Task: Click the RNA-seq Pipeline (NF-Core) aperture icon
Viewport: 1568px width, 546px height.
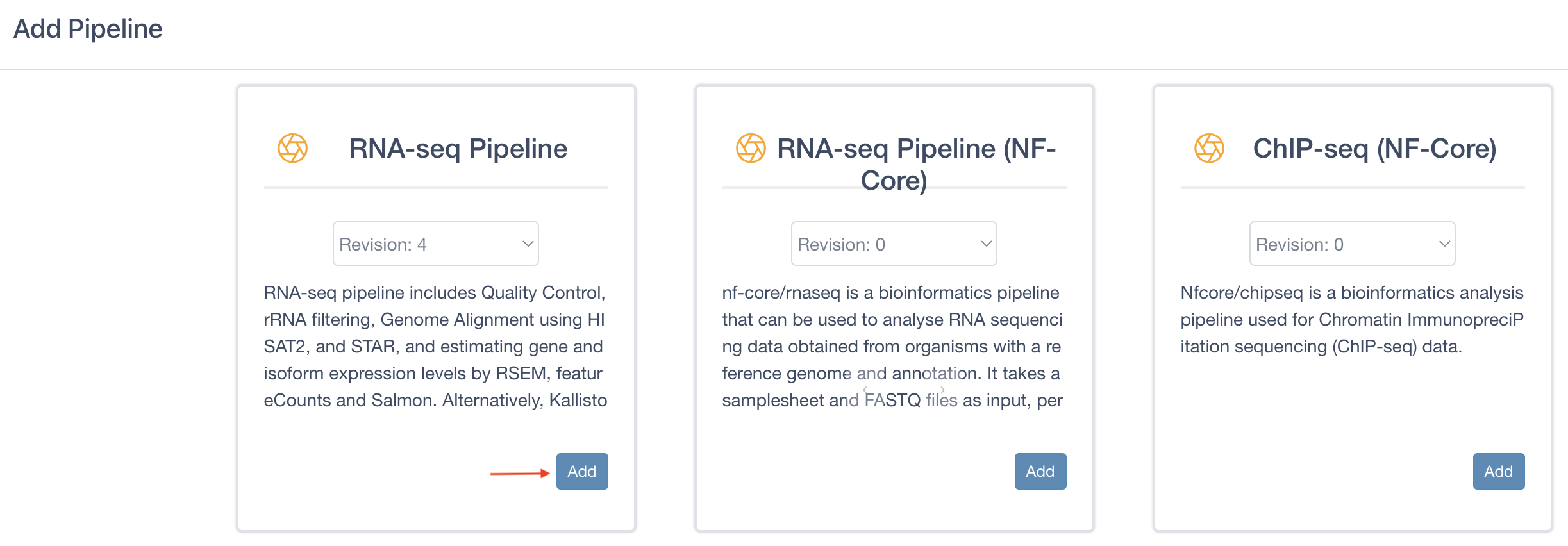Action: [751, 148]
